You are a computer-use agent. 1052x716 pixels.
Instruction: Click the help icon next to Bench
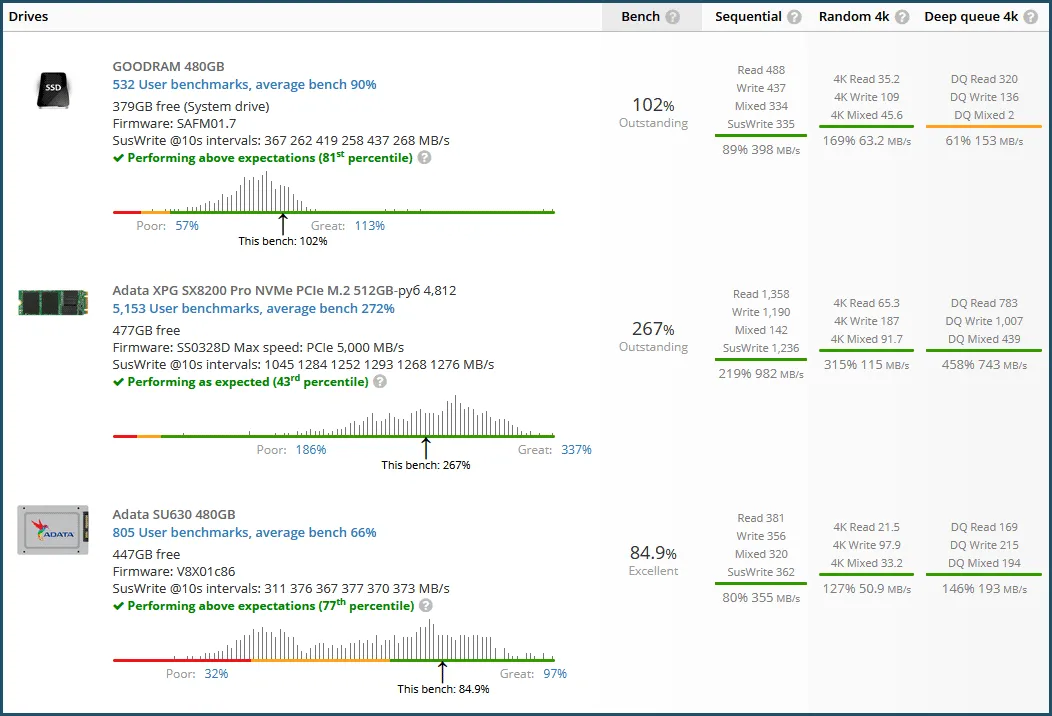click(672, 17)
